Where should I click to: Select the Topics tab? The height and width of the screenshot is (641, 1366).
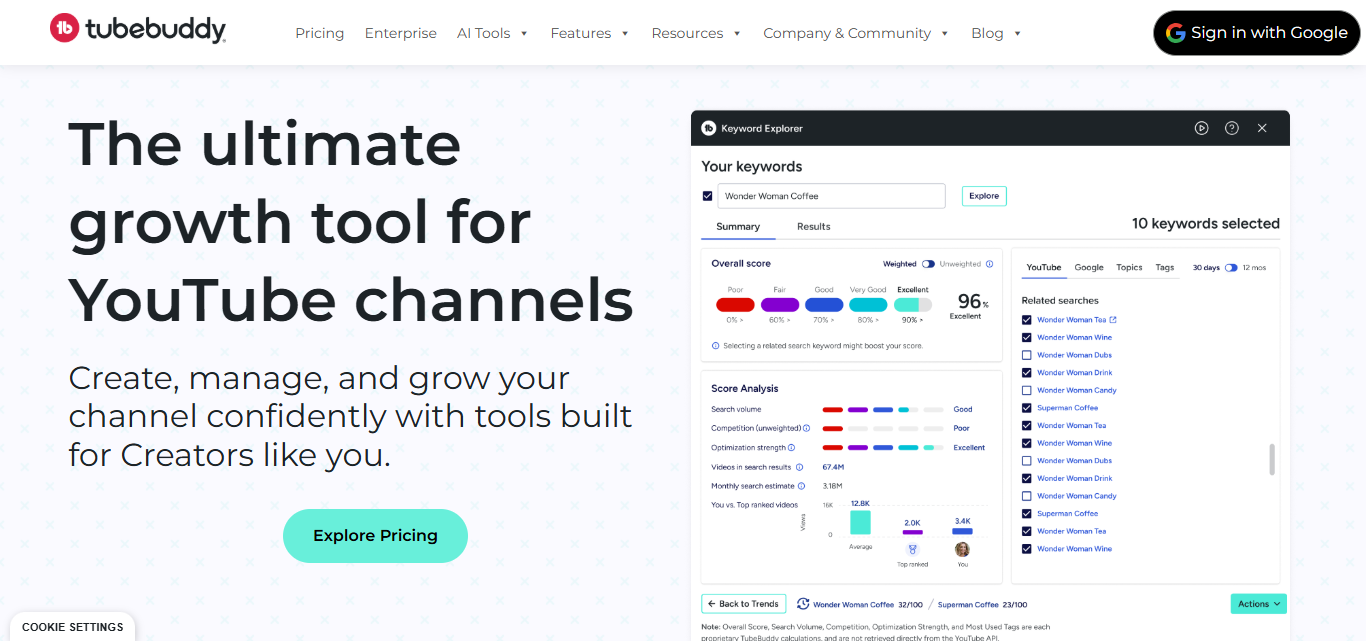1129,267
